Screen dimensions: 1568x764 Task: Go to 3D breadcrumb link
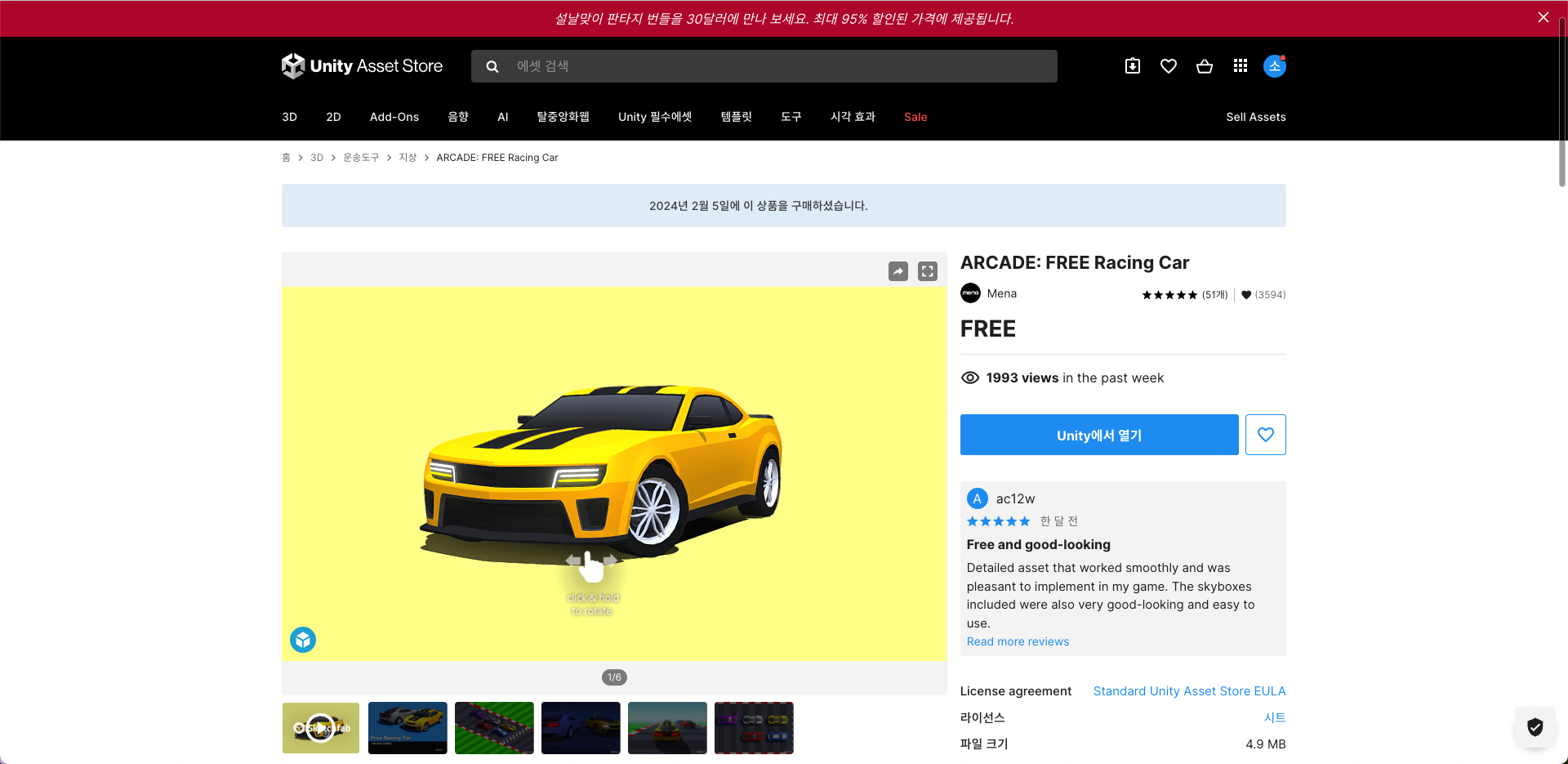317,158
